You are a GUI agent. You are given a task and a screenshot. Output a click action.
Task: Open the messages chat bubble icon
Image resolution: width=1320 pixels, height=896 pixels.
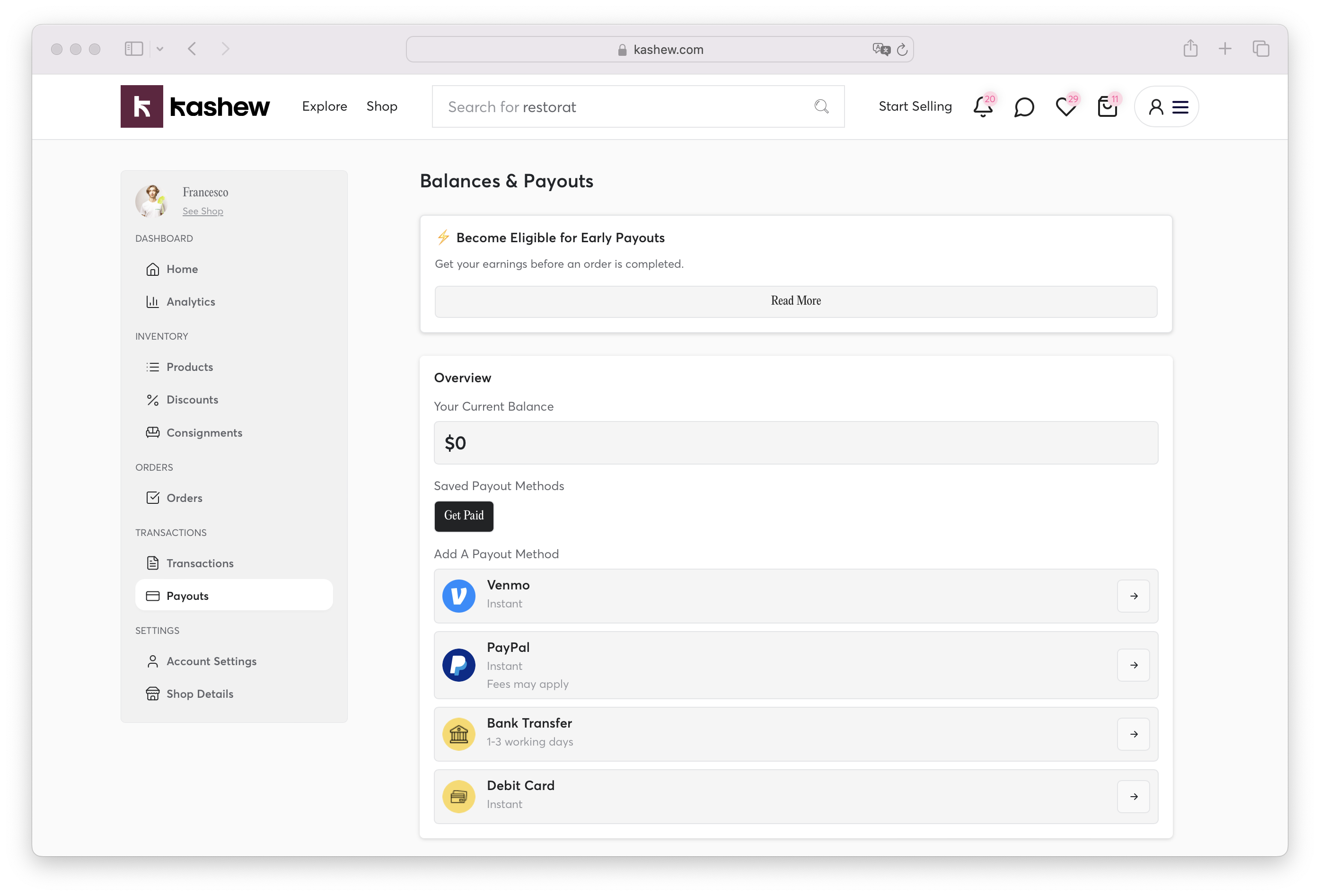[x=1023, y=107]
